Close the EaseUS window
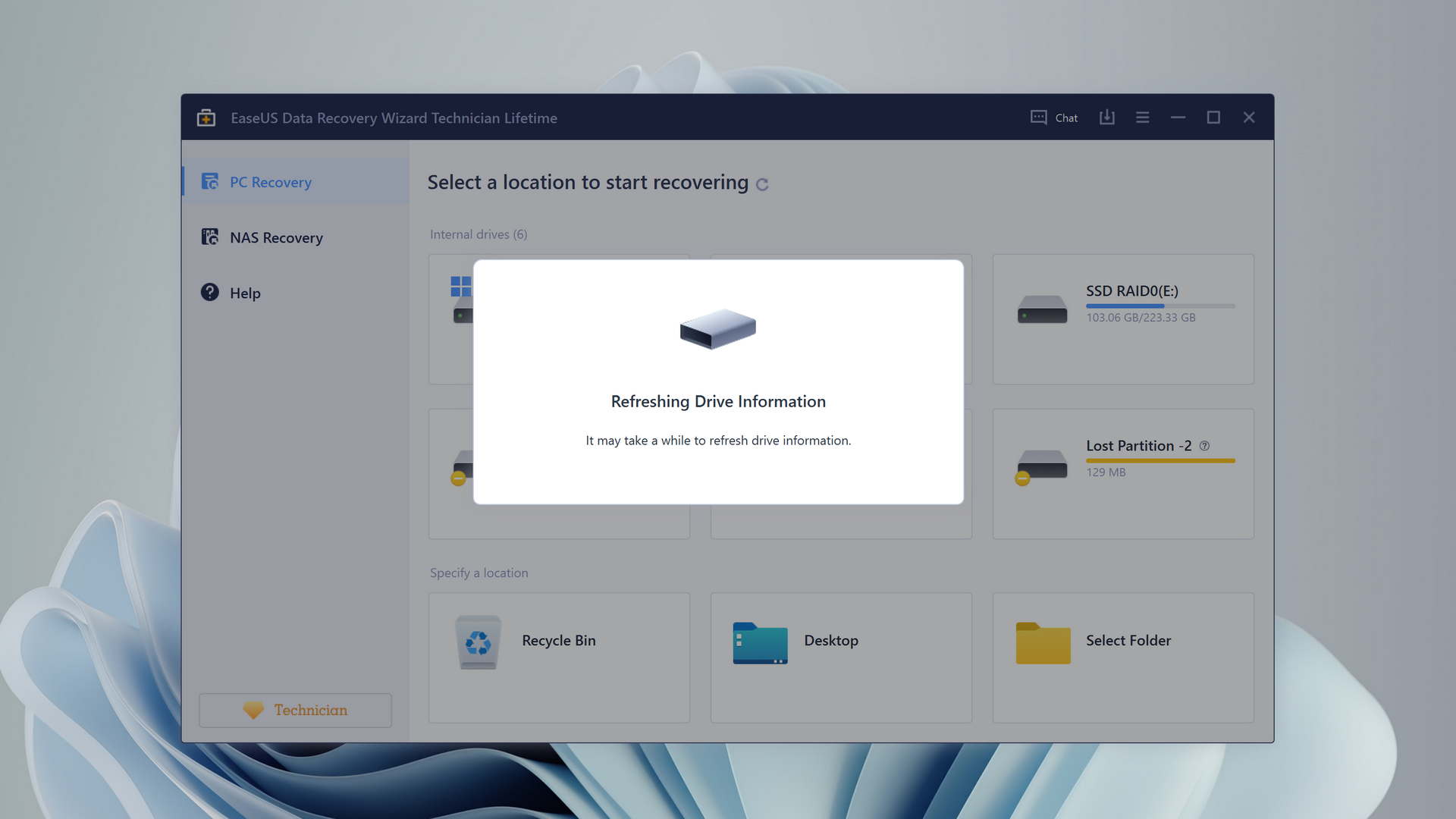 tap(1249, 118)
